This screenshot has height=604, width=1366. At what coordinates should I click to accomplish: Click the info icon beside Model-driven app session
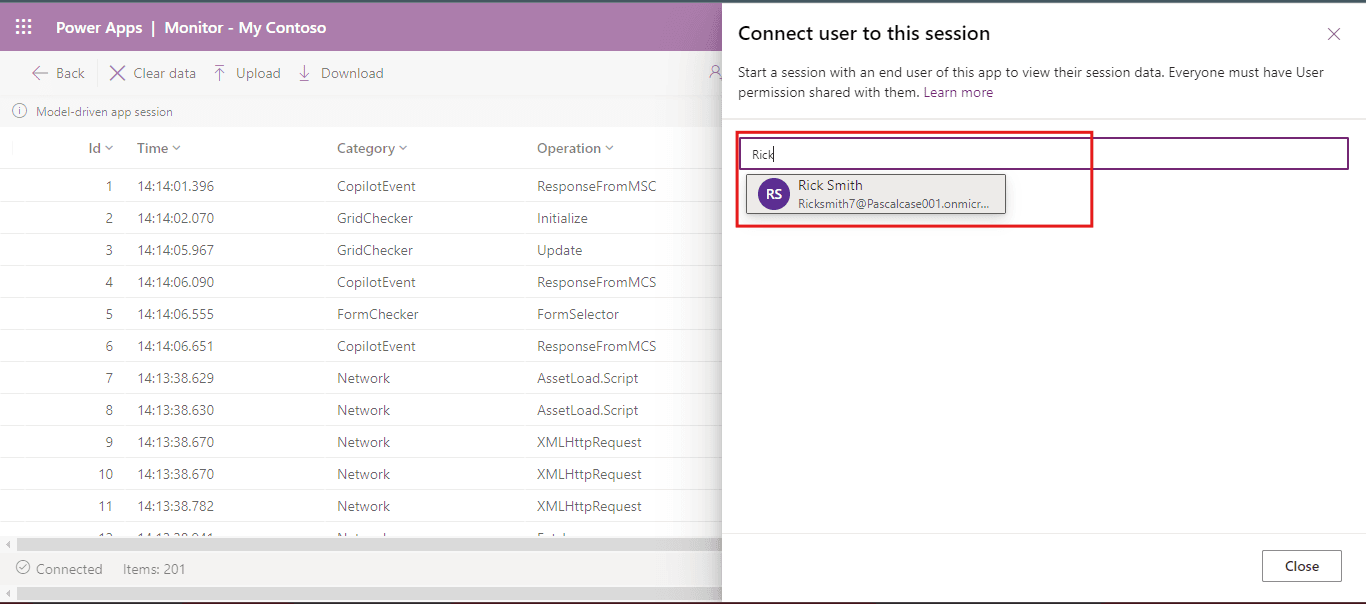[19, 112]
